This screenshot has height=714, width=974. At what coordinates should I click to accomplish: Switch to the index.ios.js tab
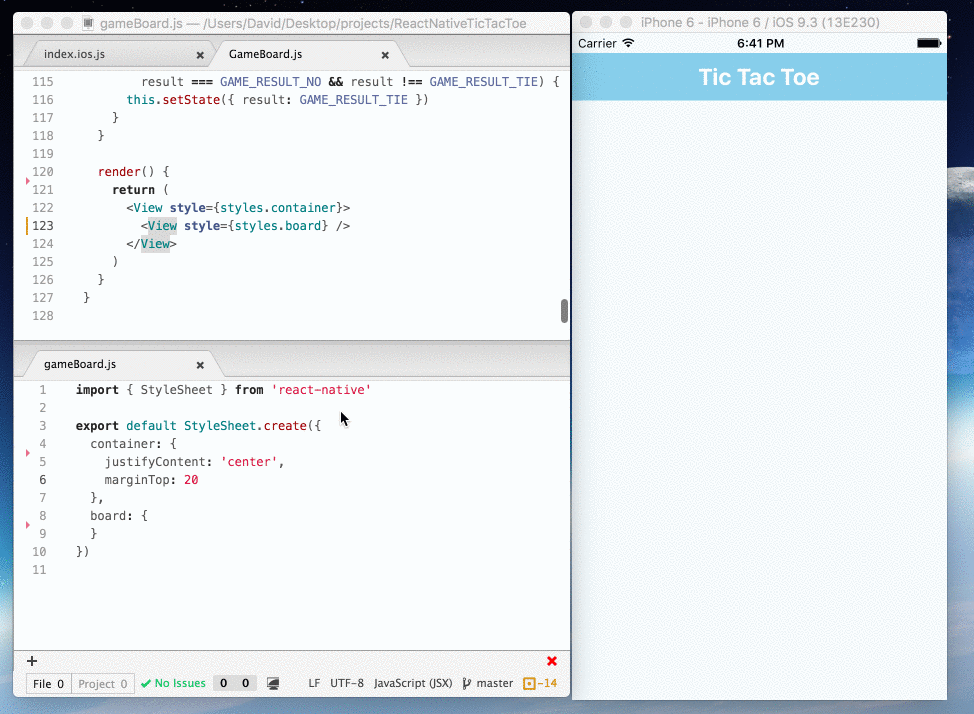click(x=75, y=54)
